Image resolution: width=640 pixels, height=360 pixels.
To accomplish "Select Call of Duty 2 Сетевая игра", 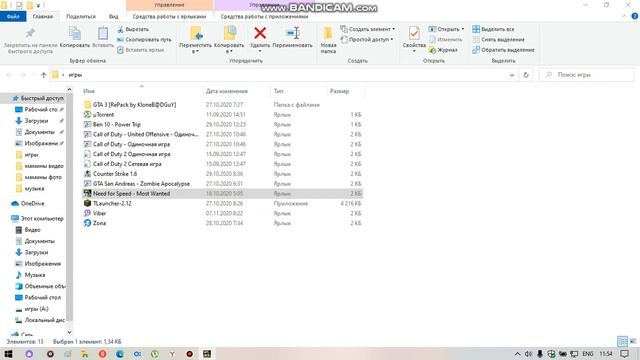I will click(222, 164).
